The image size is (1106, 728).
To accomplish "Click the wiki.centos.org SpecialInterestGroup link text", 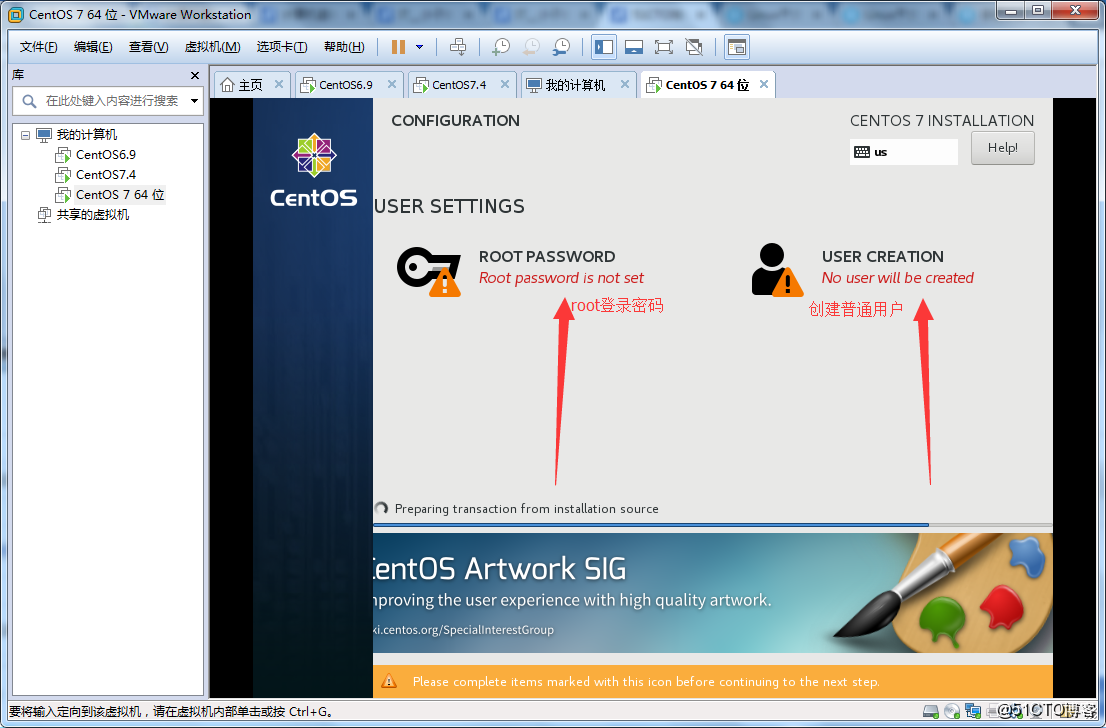I will 463,629.
